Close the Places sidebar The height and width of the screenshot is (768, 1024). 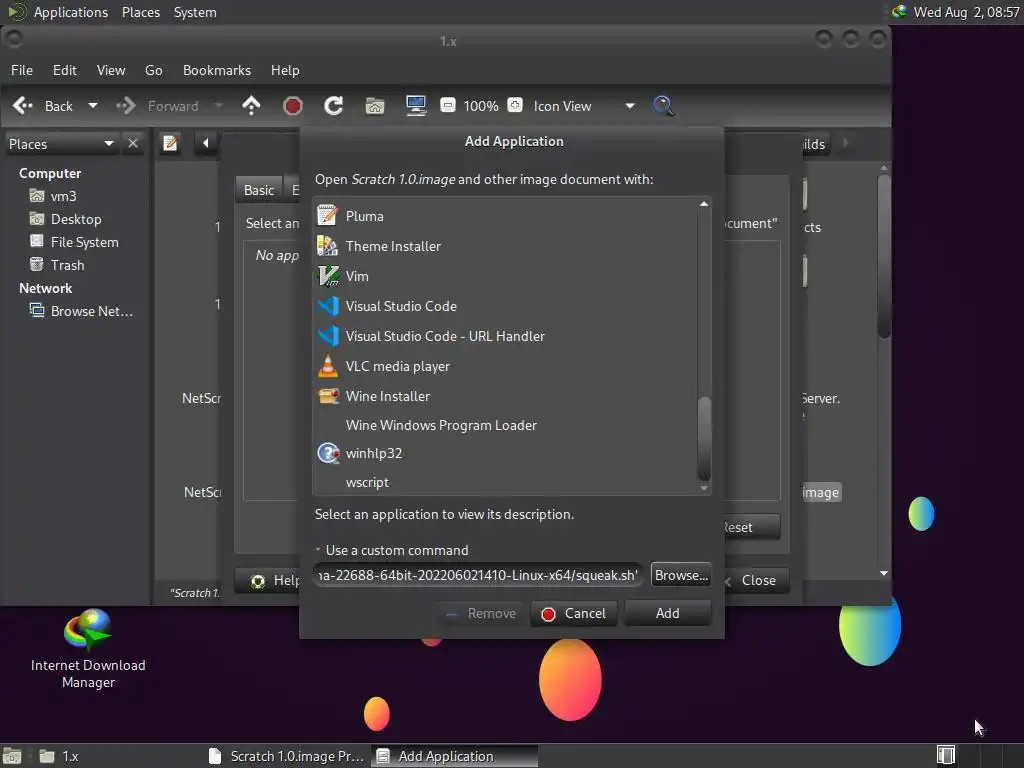133,143
